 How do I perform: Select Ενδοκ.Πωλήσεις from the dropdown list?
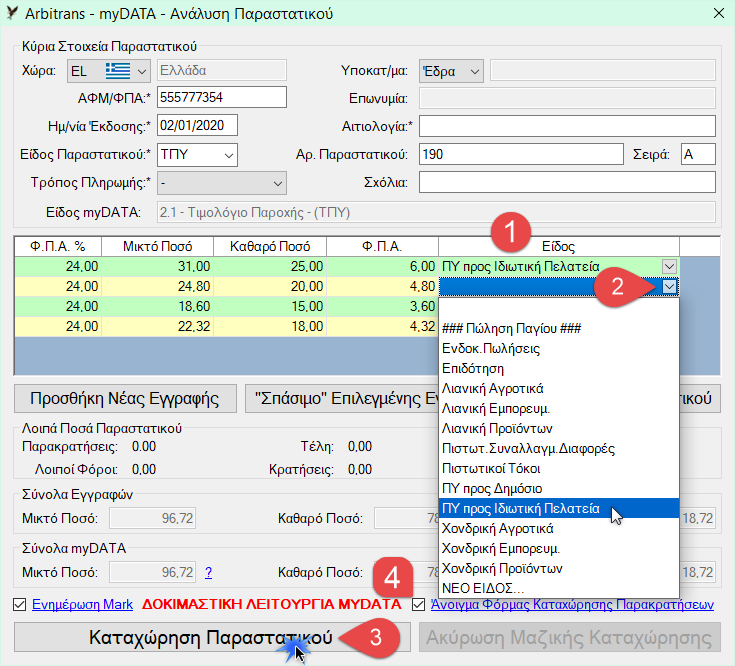coord(559,348)
